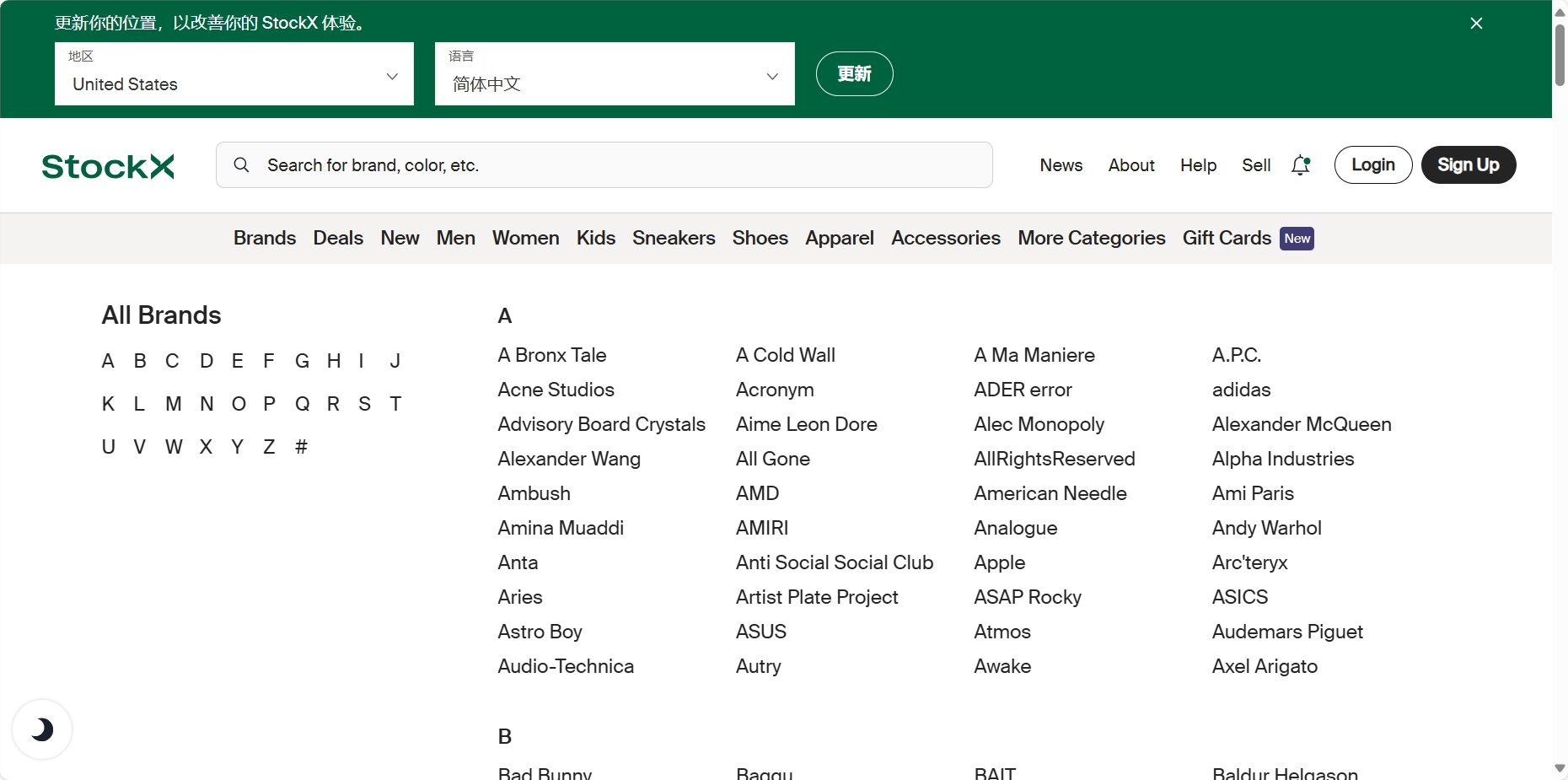
Task: Open the Help link
Action: pos(1198,165)
